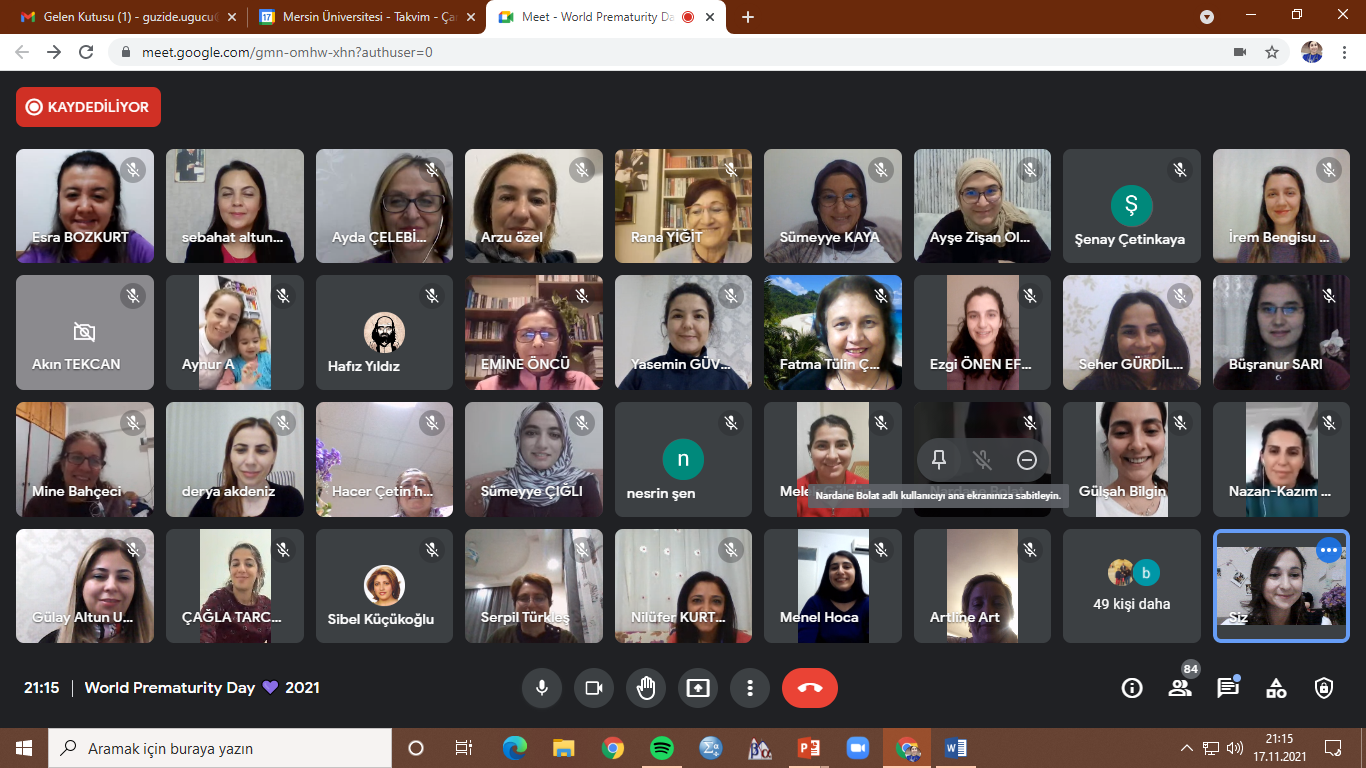
Task: Click the taskbar search box
Action: tap(220, 748)
